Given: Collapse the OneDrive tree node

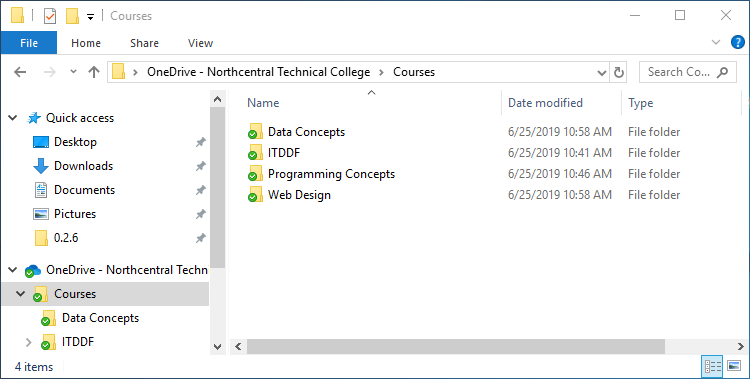Looking at the screenshot, I should pos(13,270).
